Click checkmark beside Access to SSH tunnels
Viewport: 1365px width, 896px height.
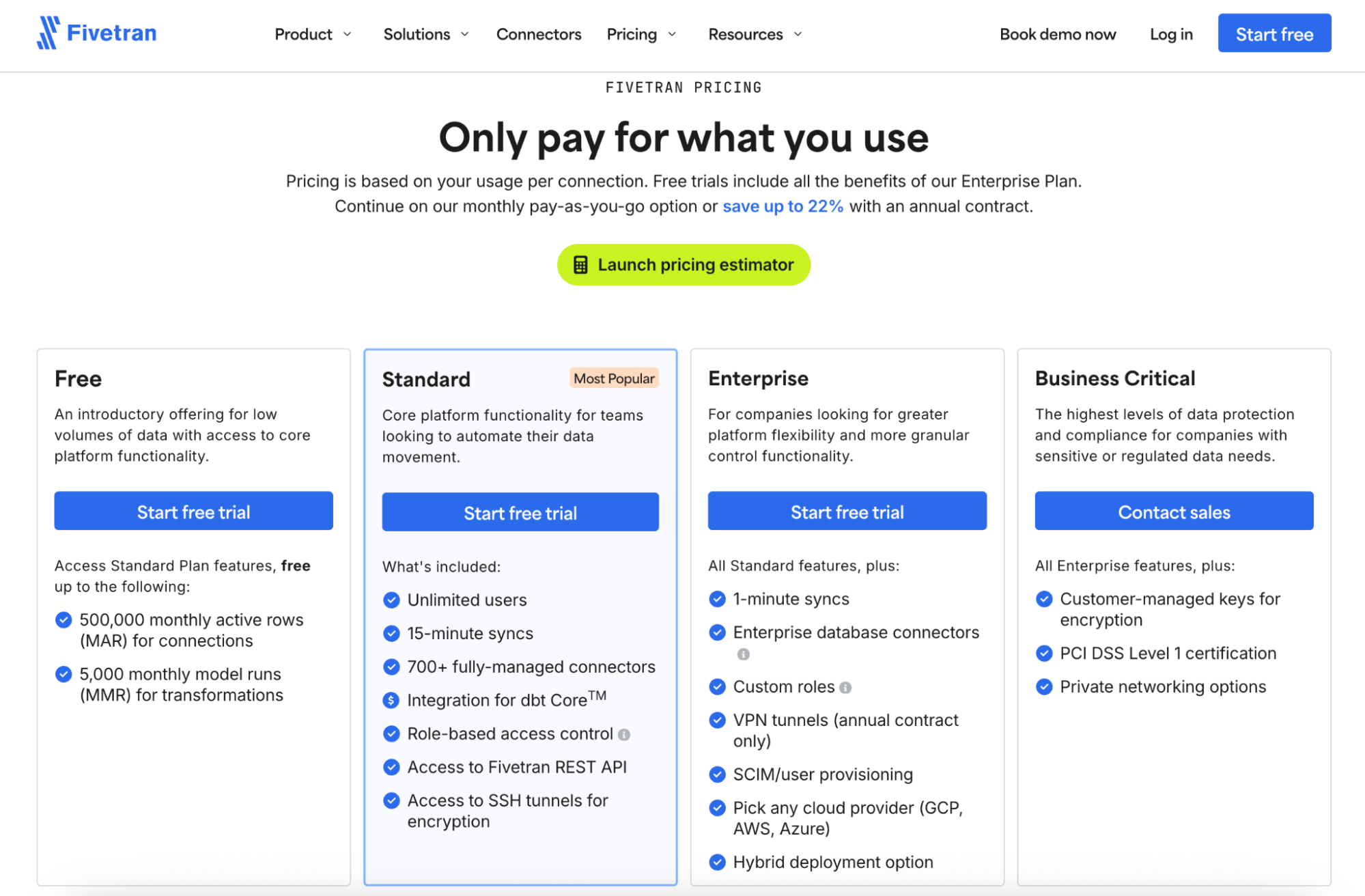pos(391,800)
